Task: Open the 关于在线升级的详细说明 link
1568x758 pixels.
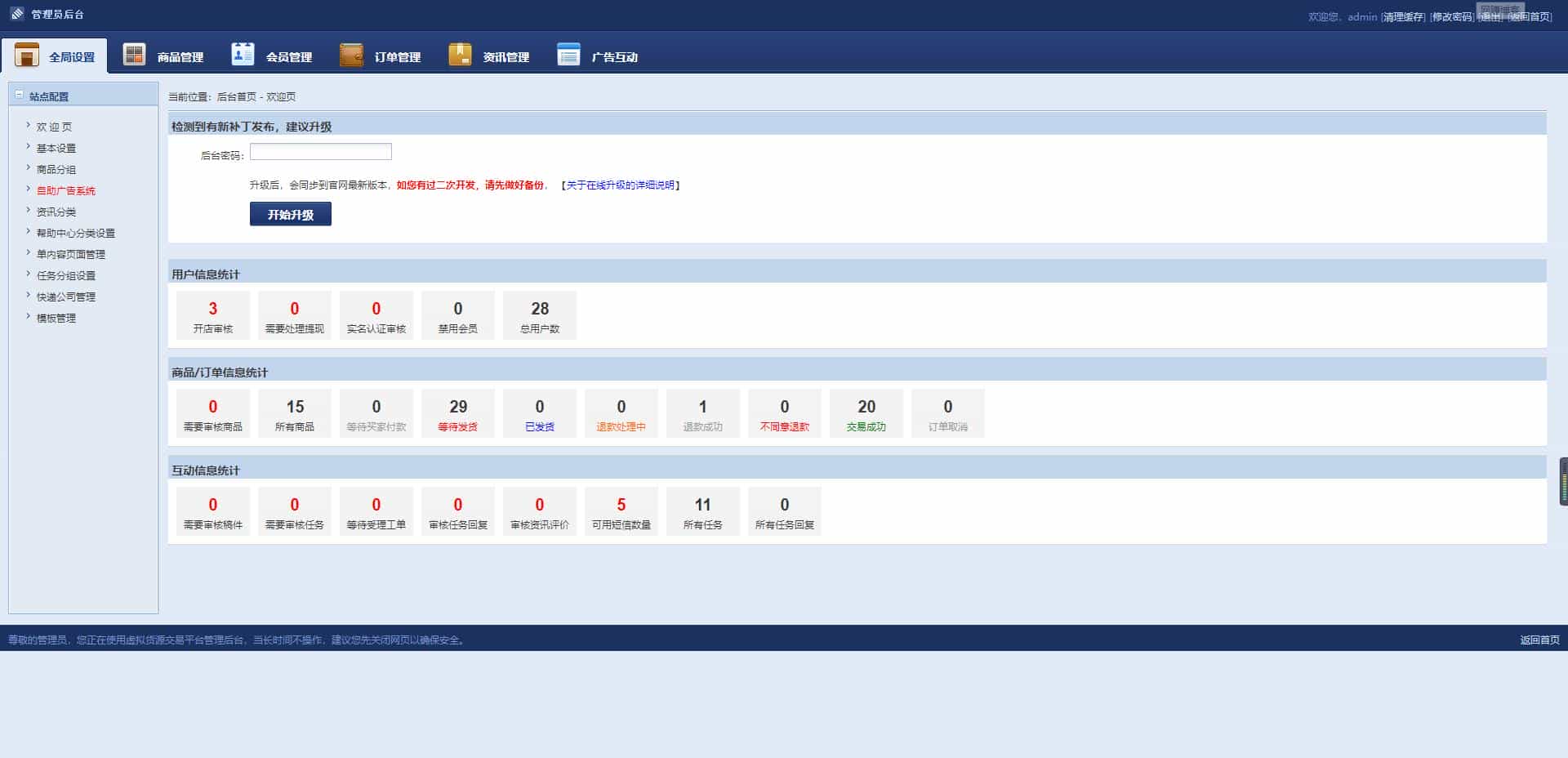Action: (621, 185)
